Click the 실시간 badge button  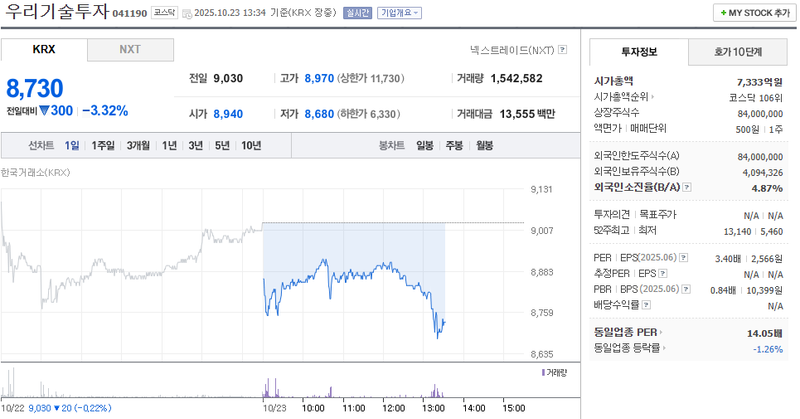pos(357,13)
